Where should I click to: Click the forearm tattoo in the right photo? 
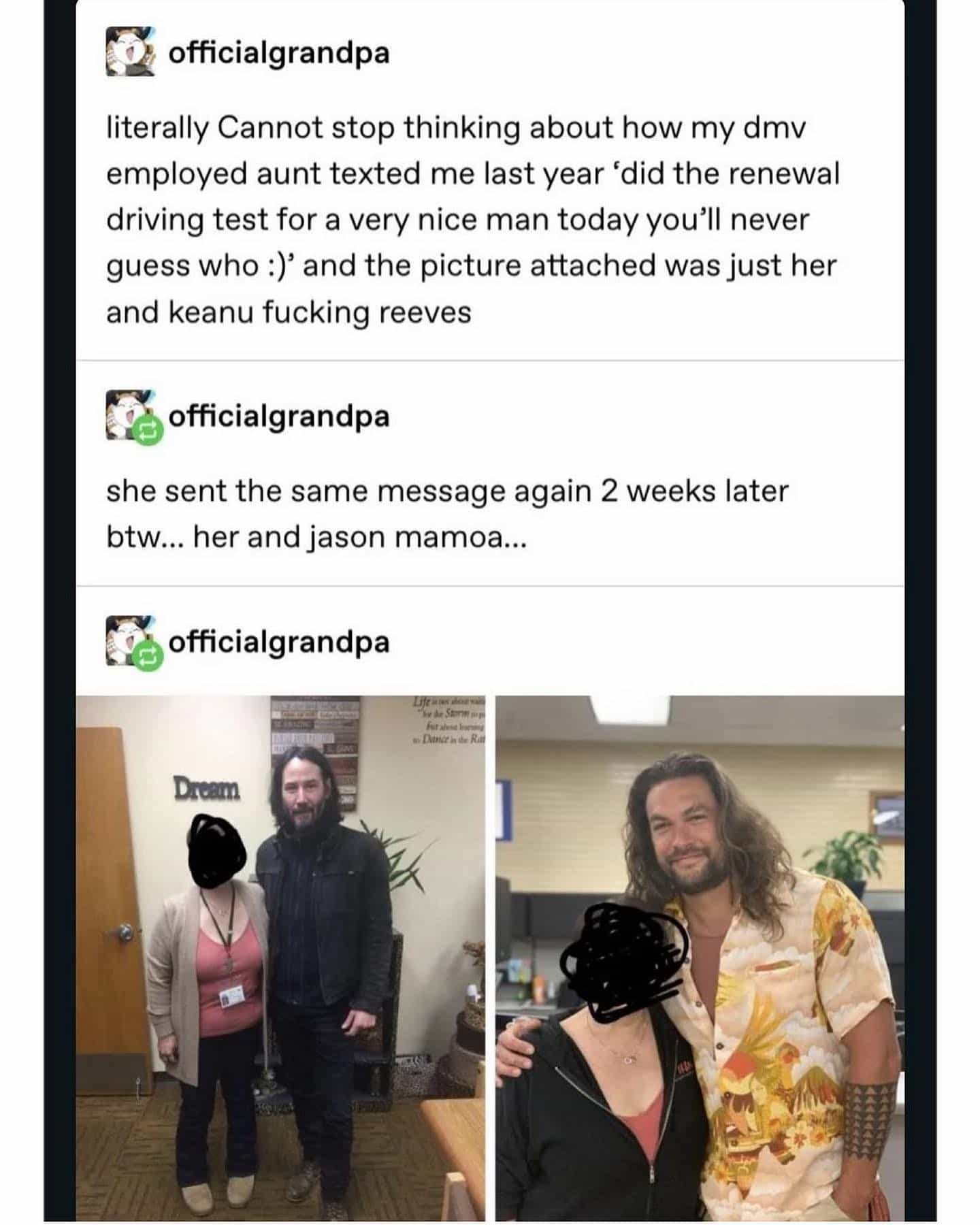tap(870, 1121)
